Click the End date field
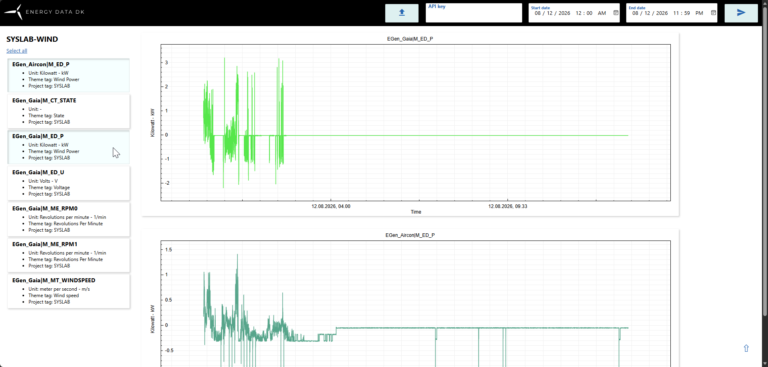 pyautogui.click(x=672, y=13)
